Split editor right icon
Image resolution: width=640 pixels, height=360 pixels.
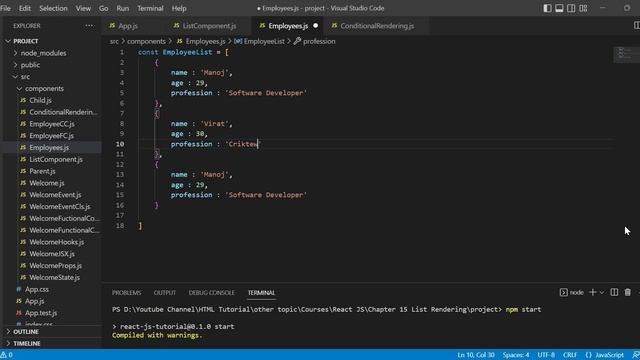[636, 26]
